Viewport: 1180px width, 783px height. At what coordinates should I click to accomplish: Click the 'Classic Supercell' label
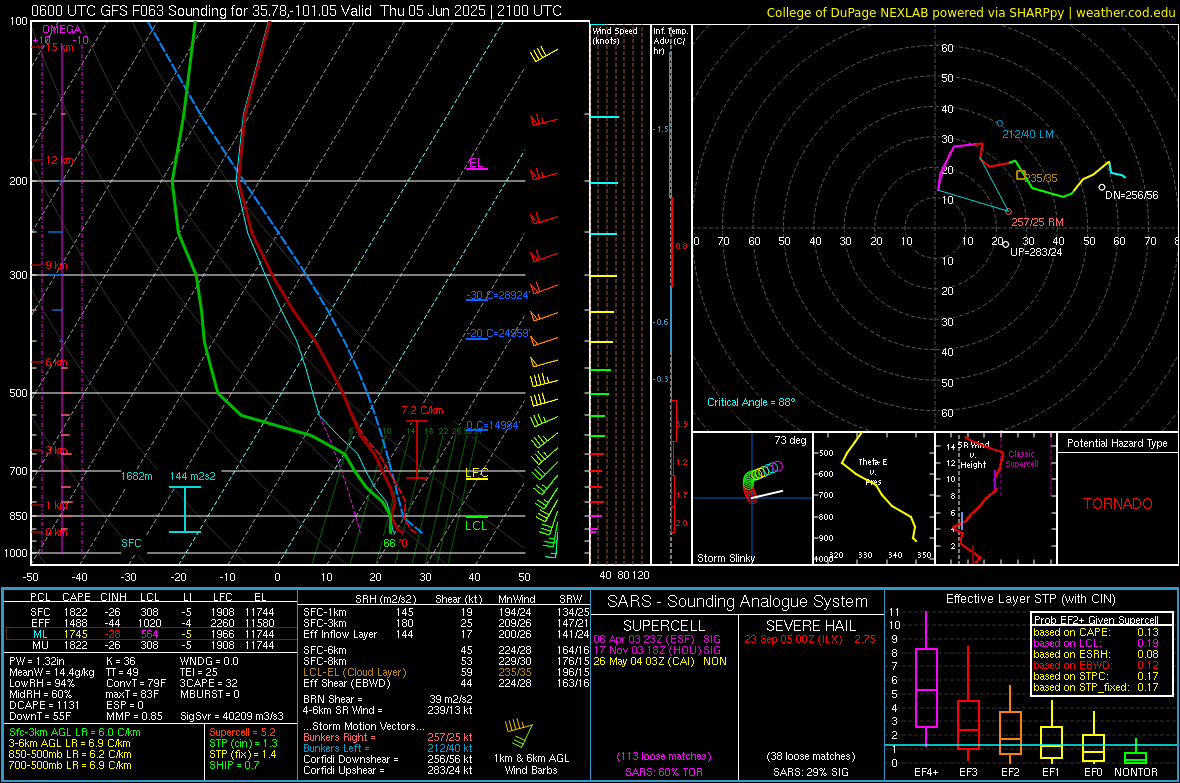tap(1021, 459)
